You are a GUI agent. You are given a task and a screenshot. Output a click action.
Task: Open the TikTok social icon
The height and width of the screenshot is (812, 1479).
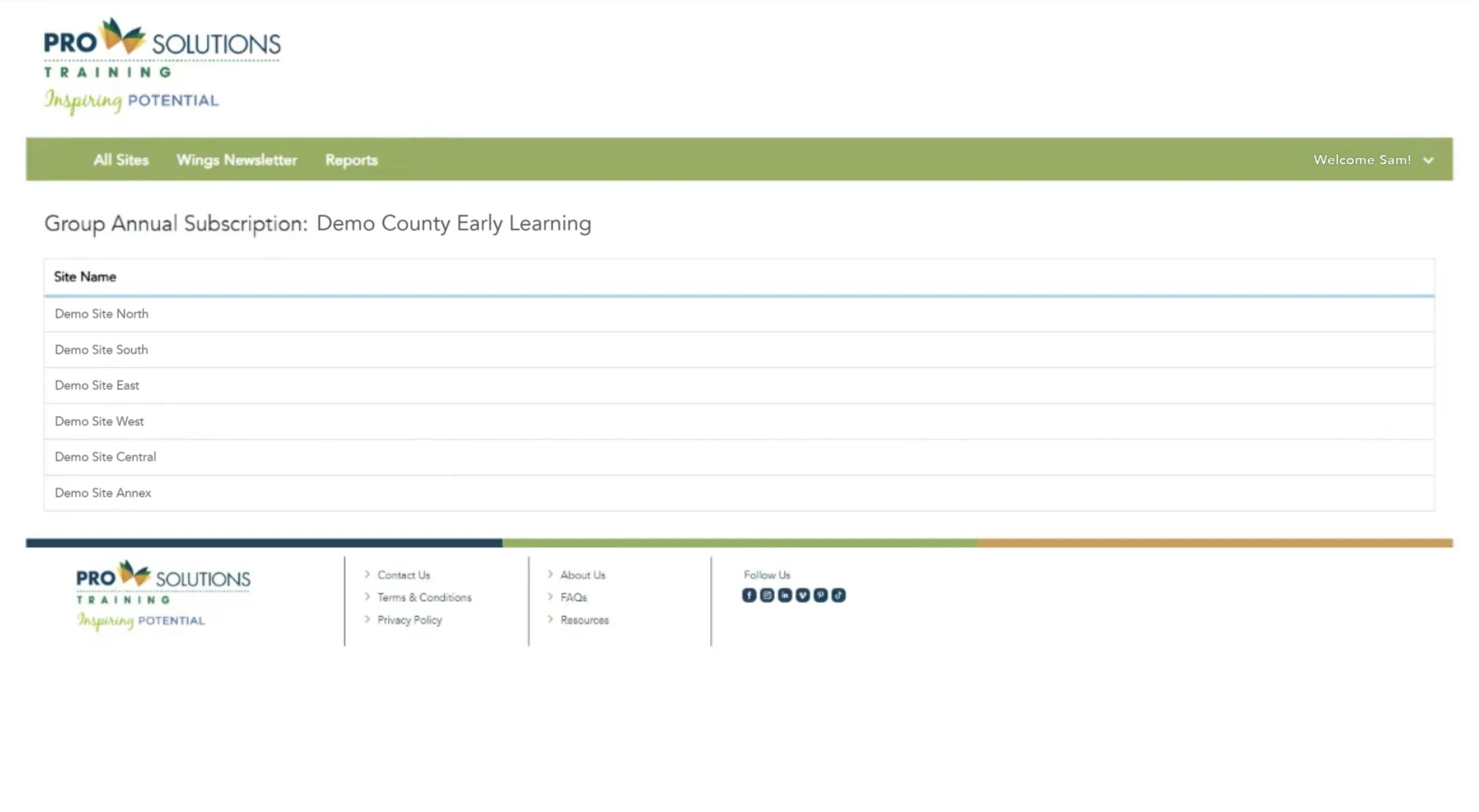click(838, 595)
